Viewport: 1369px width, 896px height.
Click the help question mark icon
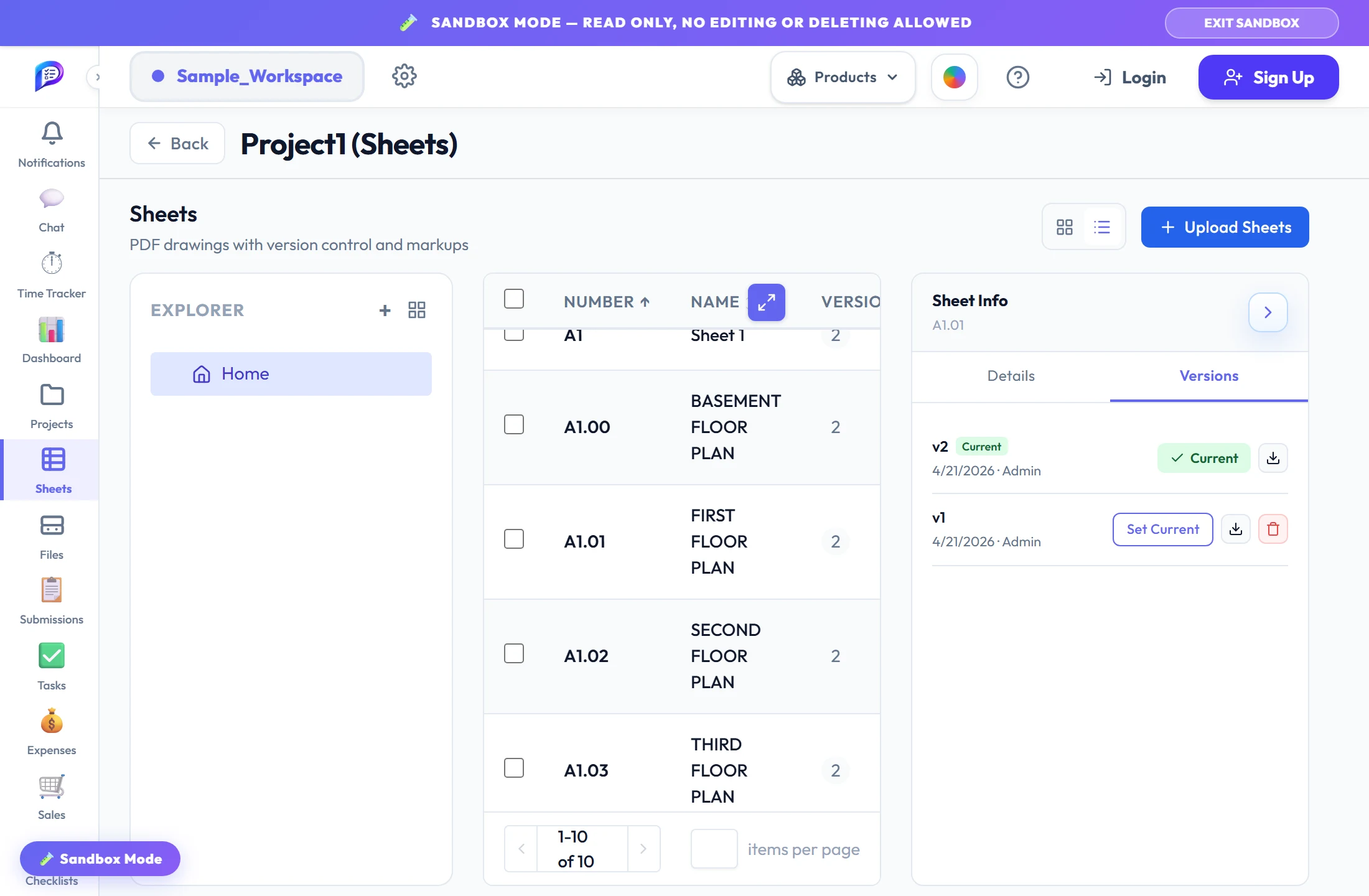pos(1018,77)
